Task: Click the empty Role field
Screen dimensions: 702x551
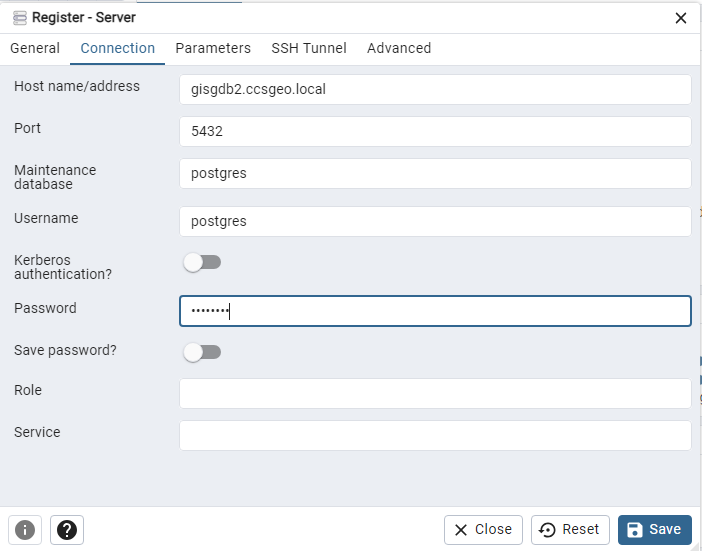Action: click(x=435, y=393)
